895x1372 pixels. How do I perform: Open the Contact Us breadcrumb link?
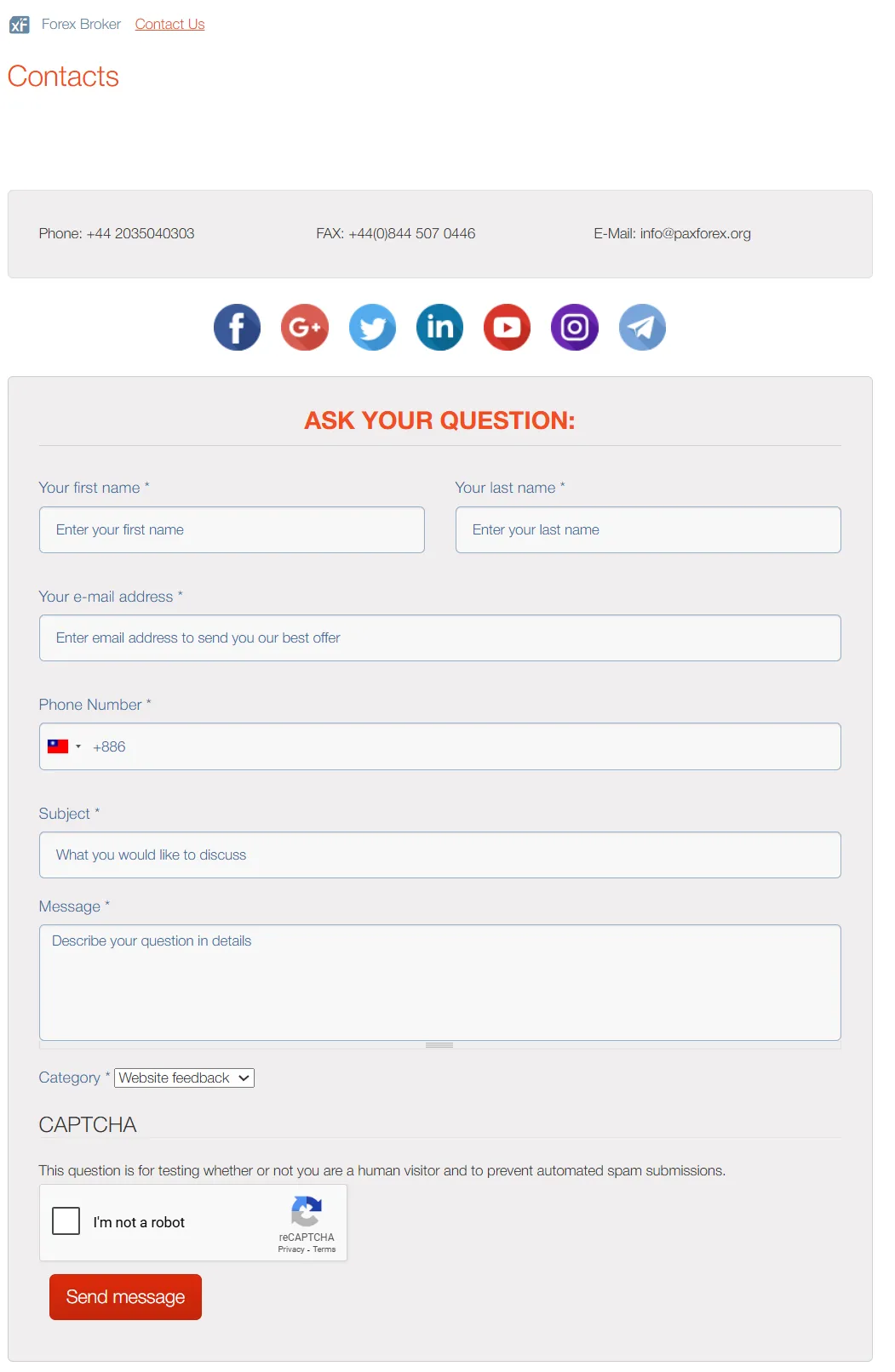click(x=169, y=25)
